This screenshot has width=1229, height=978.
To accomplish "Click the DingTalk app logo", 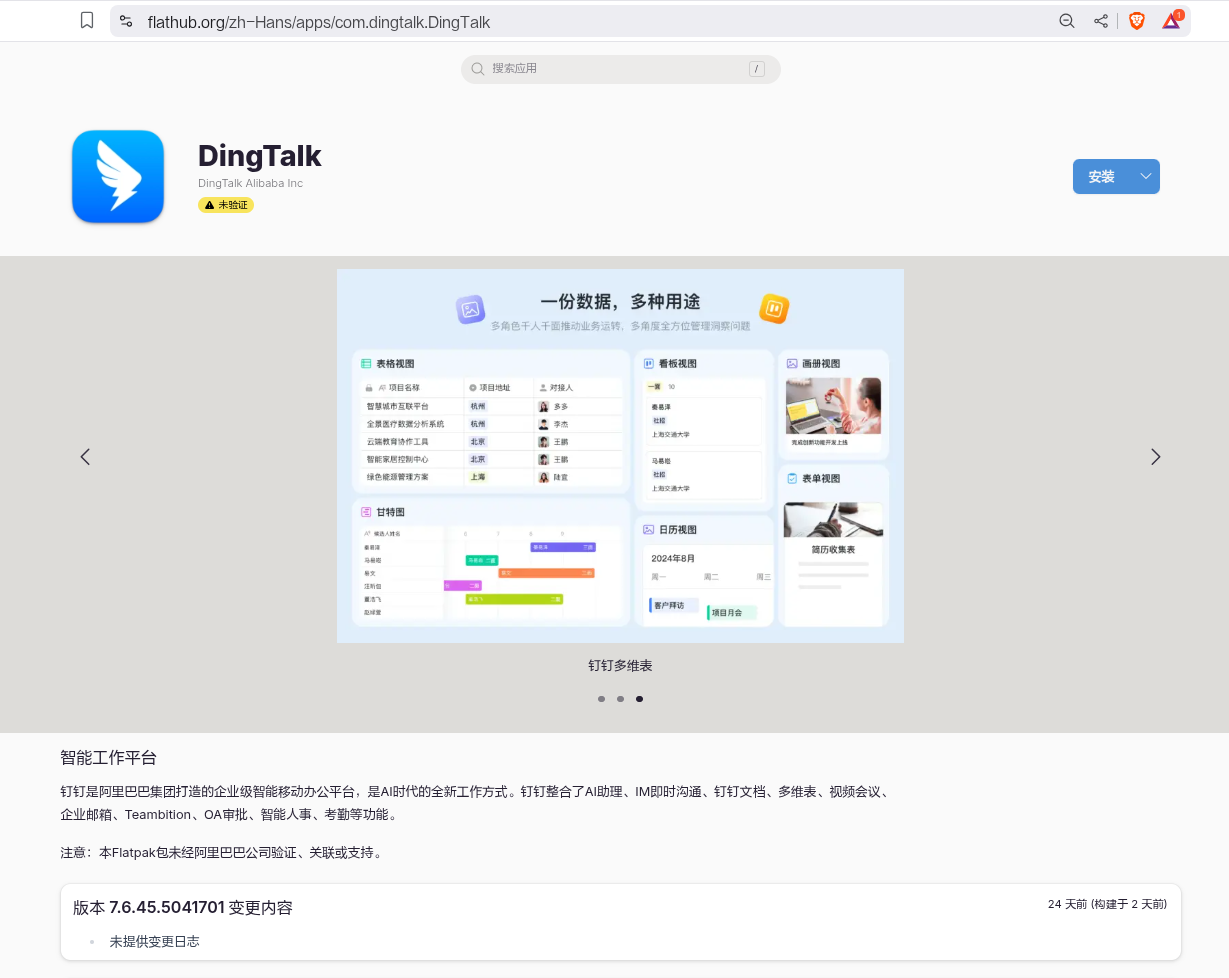I will click(118, 177).
